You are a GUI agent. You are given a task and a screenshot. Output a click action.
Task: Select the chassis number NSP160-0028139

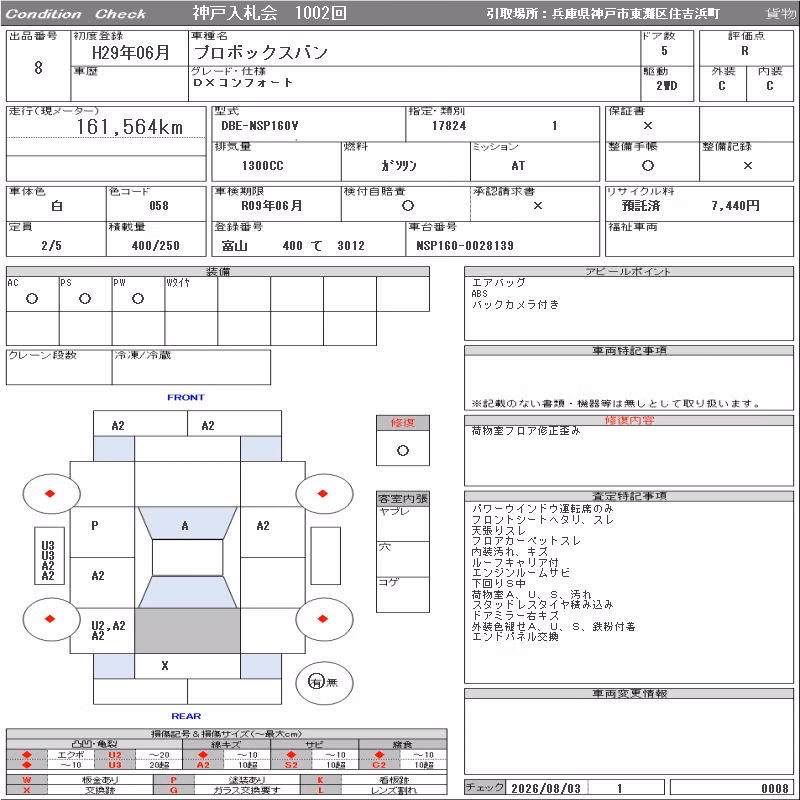pyautogui.click(x=465, y=245)
